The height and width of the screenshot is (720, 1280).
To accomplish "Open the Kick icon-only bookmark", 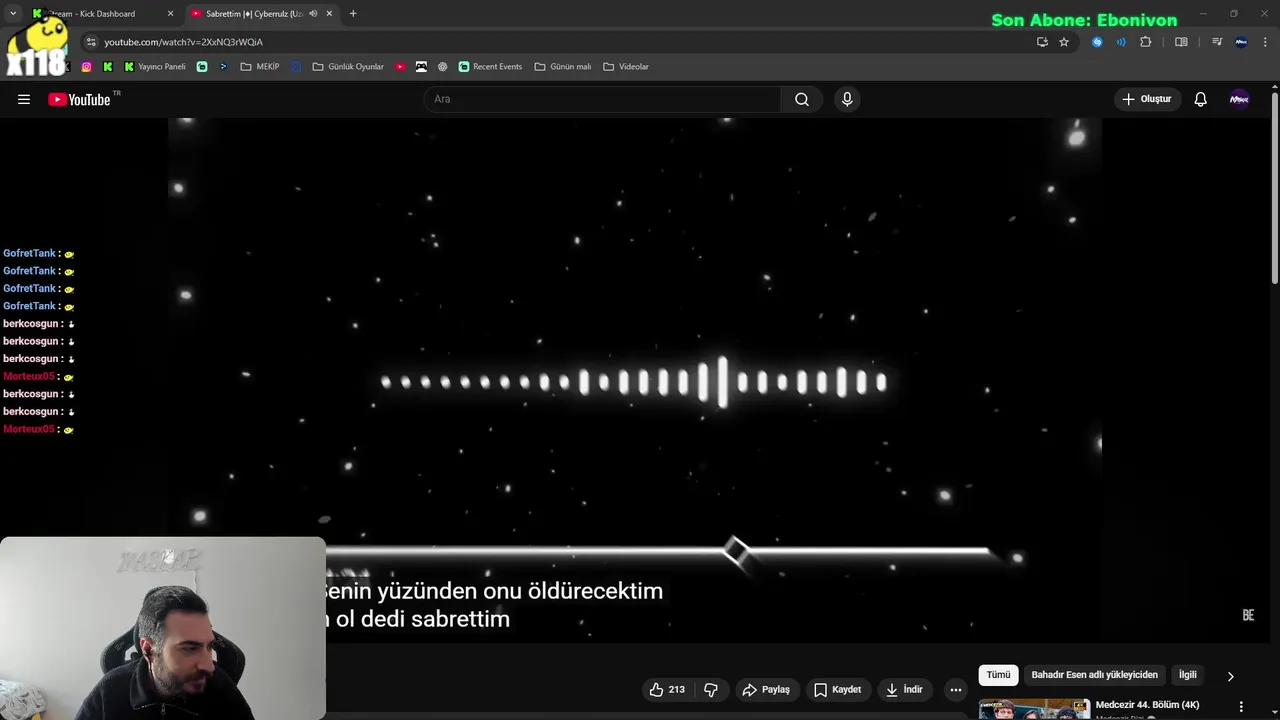I will pos(108,67).
